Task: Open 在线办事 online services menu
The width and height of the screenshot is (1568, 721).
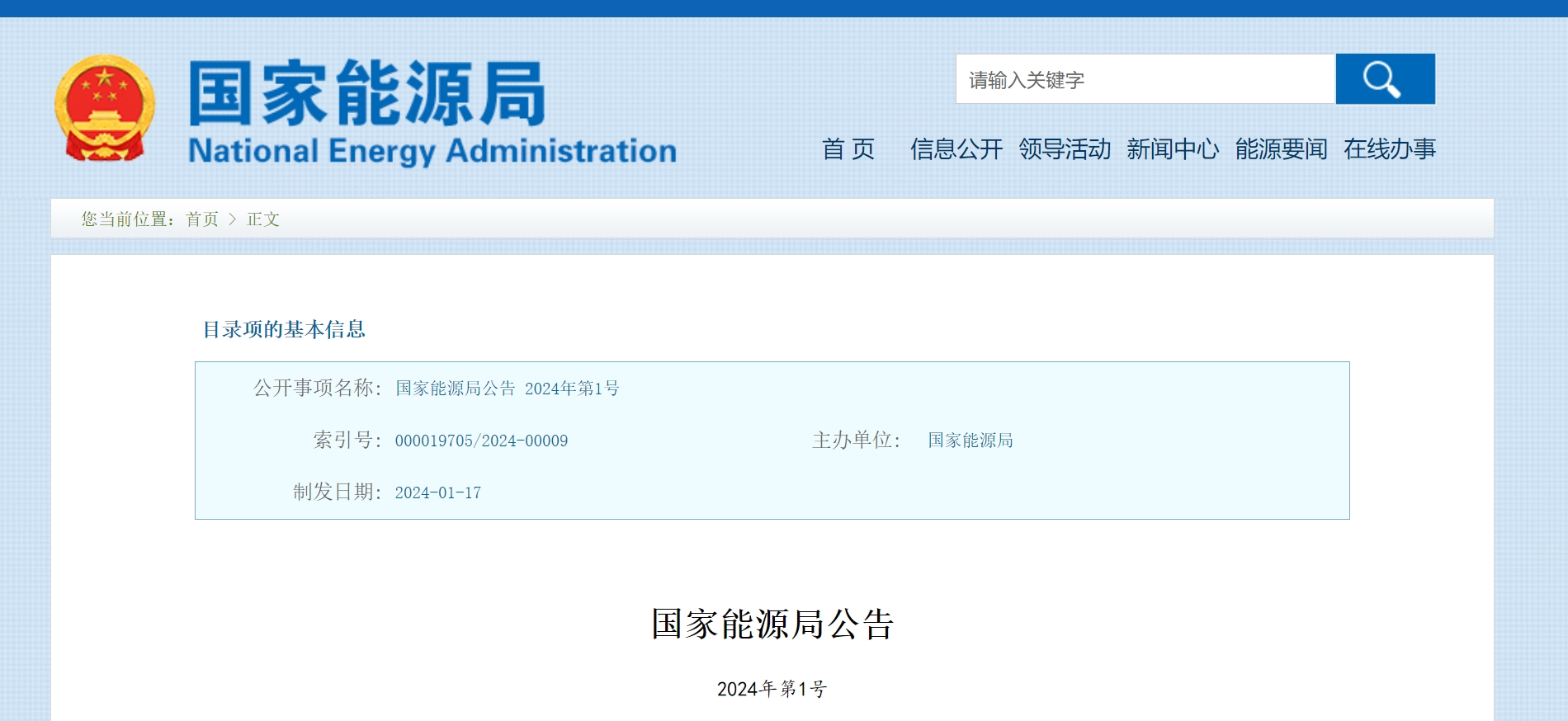Action: click(x=1389, y=149)
